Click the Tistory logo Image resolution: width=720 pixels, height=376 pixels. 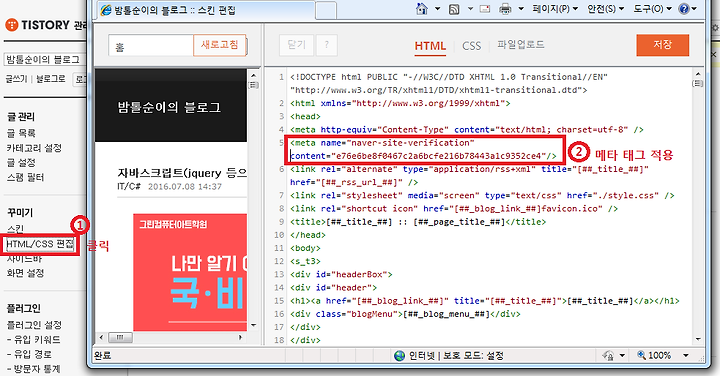coord(37,25)
